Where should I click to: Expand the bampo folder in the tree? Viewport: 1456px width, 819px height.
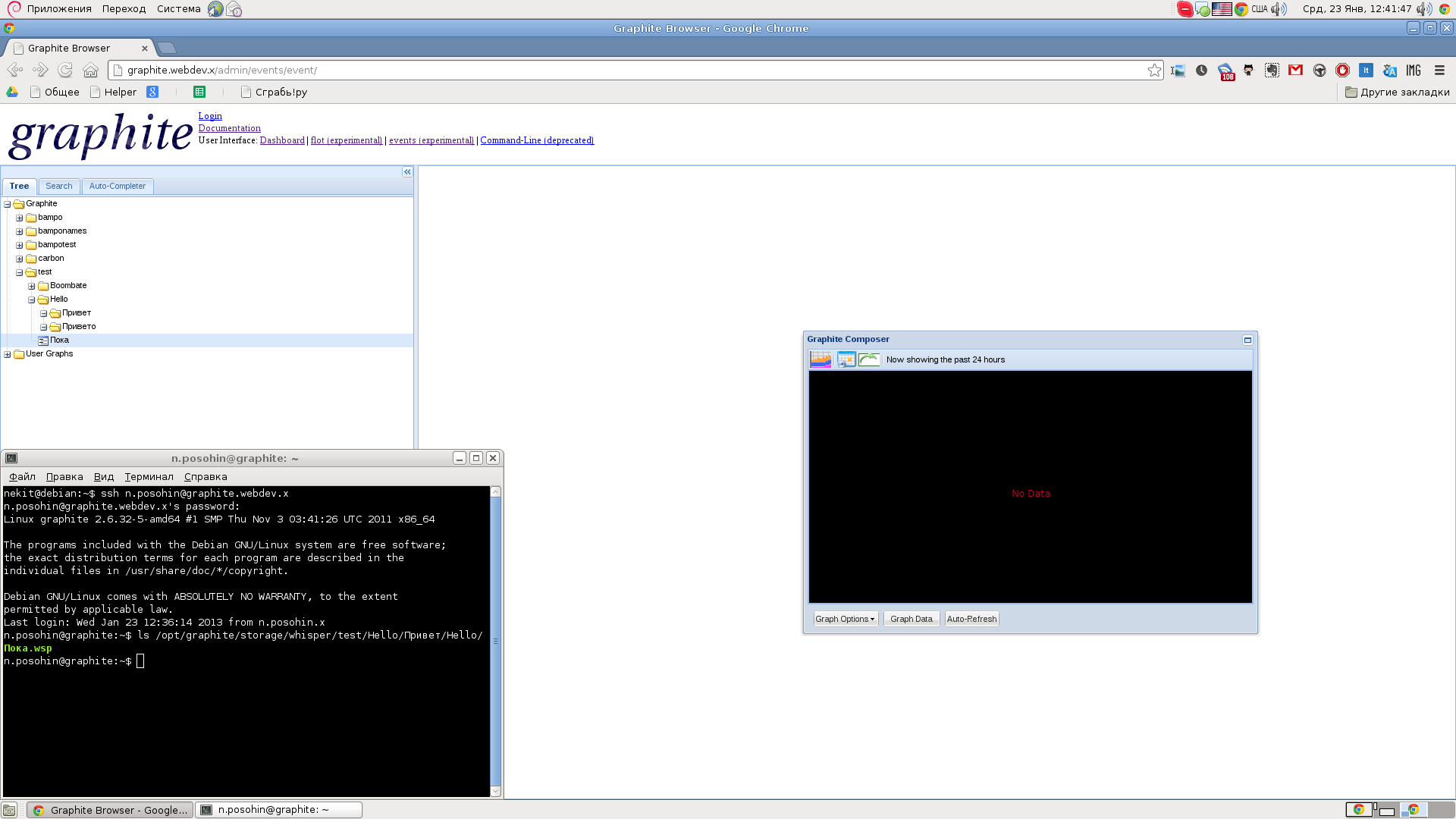coord(20,218)
